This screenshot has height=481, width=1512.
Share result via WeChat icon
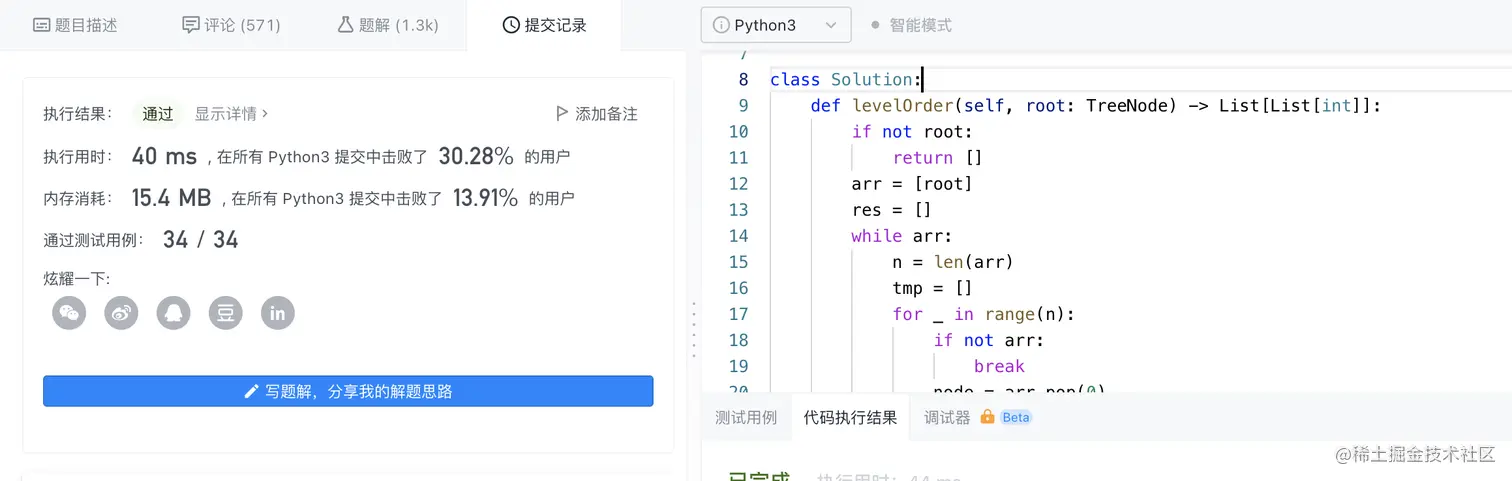tap(69, 313)
